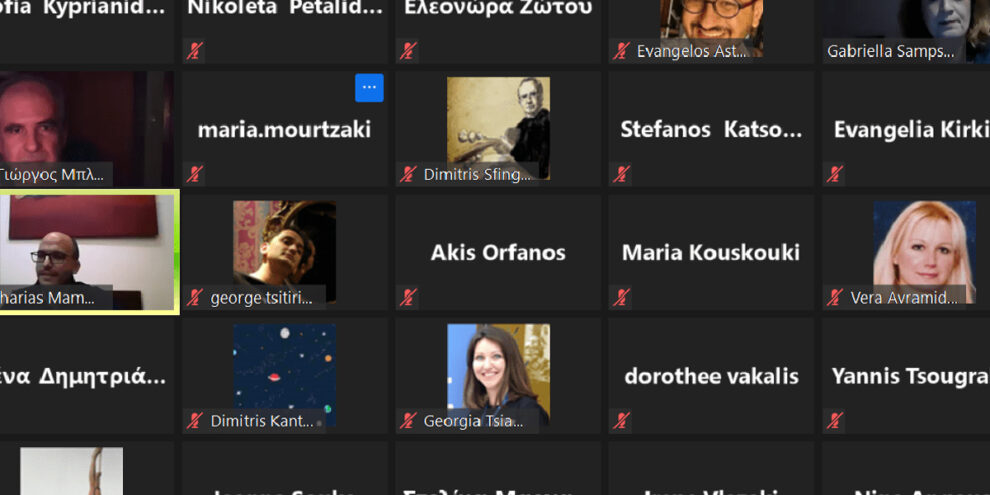990x495 pixels.
Task: Click muted mic icon on Akis Orfanos tile
Action: tap(408, 297)
